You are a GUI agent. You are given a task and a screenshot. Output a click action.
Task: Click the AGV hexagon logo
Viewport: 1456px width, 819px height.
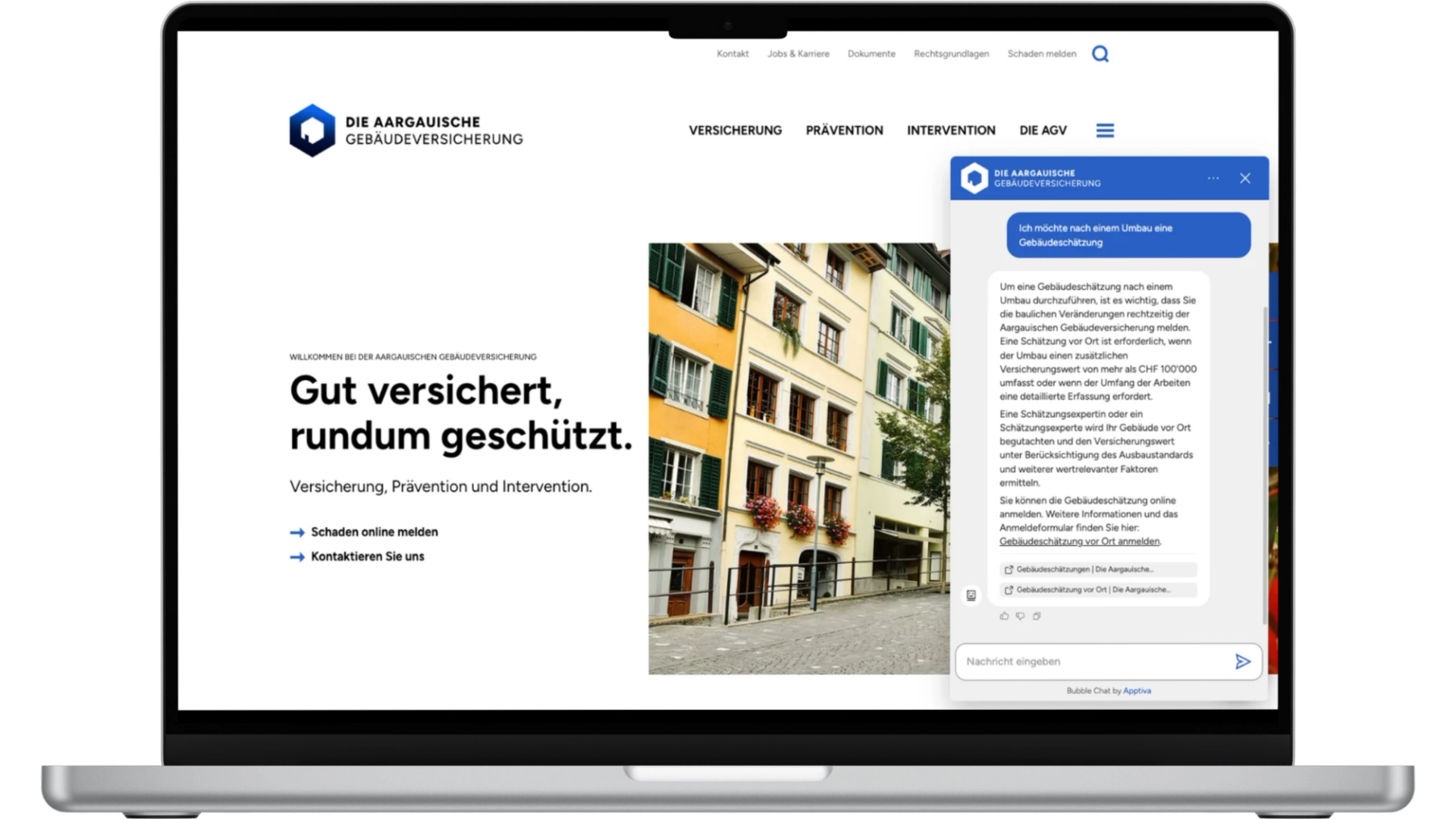(x=312, y=130)
